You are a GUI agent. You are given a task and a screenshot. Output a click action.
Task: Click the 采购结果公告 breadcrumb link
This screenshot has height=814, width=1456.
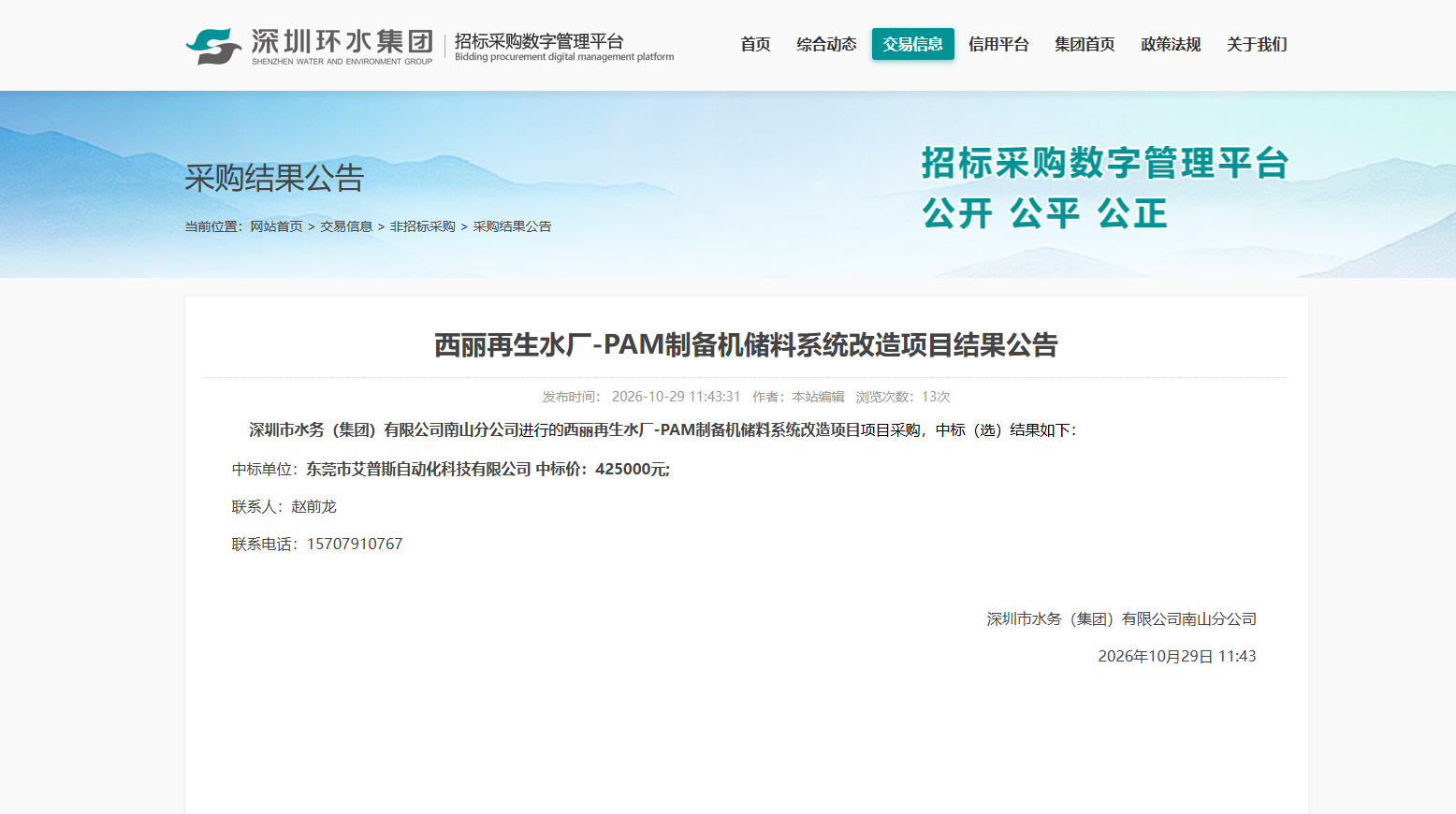point(512,226)
